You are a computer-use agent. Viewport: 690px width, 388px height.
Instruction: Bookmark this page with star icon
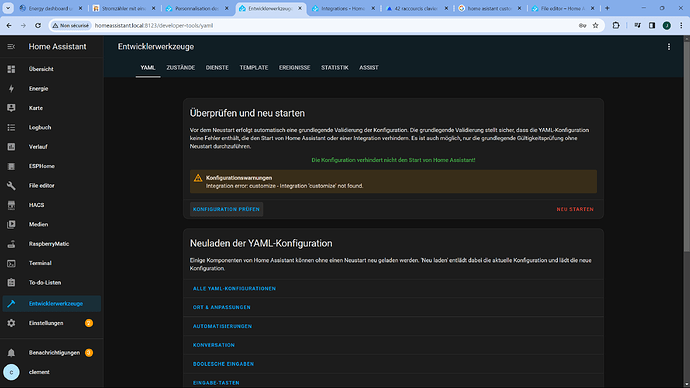595,26
